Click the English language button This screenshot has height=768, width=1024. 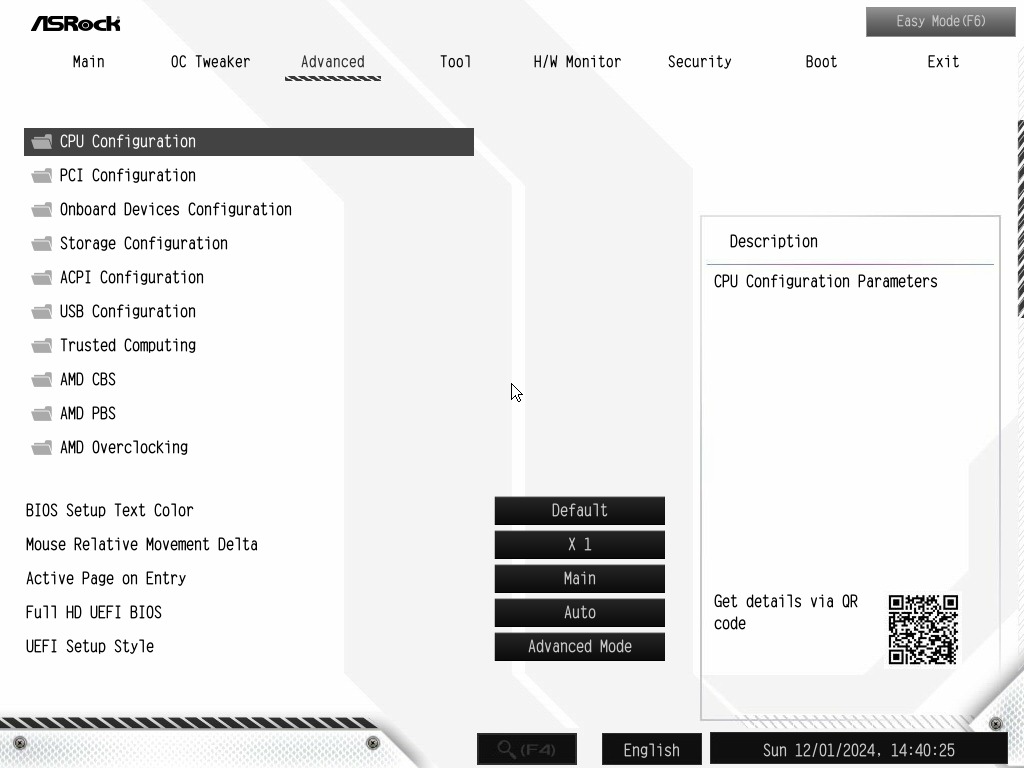[x=651, y=750]
